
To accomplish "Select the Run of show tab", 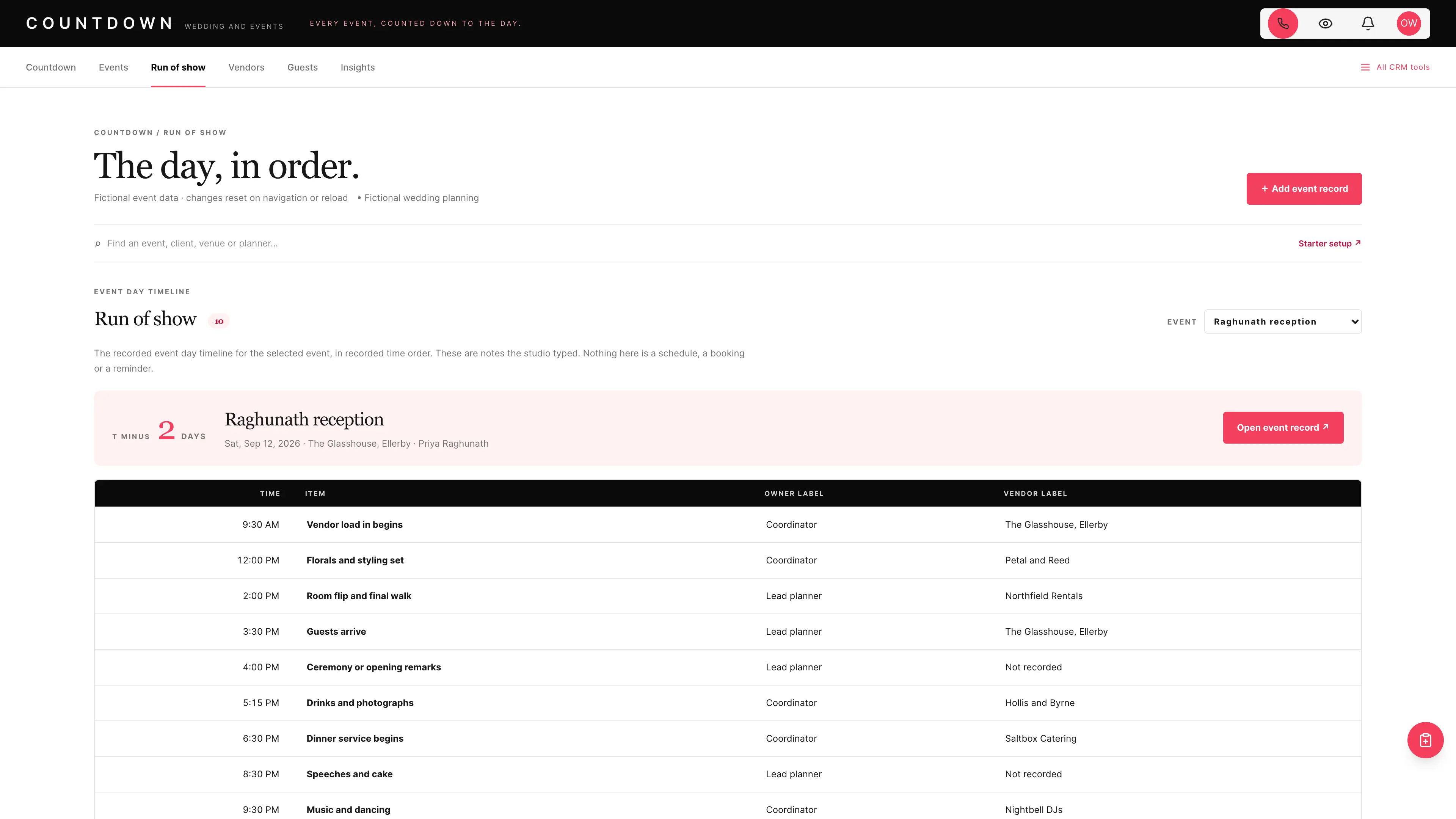I will 178,67.
